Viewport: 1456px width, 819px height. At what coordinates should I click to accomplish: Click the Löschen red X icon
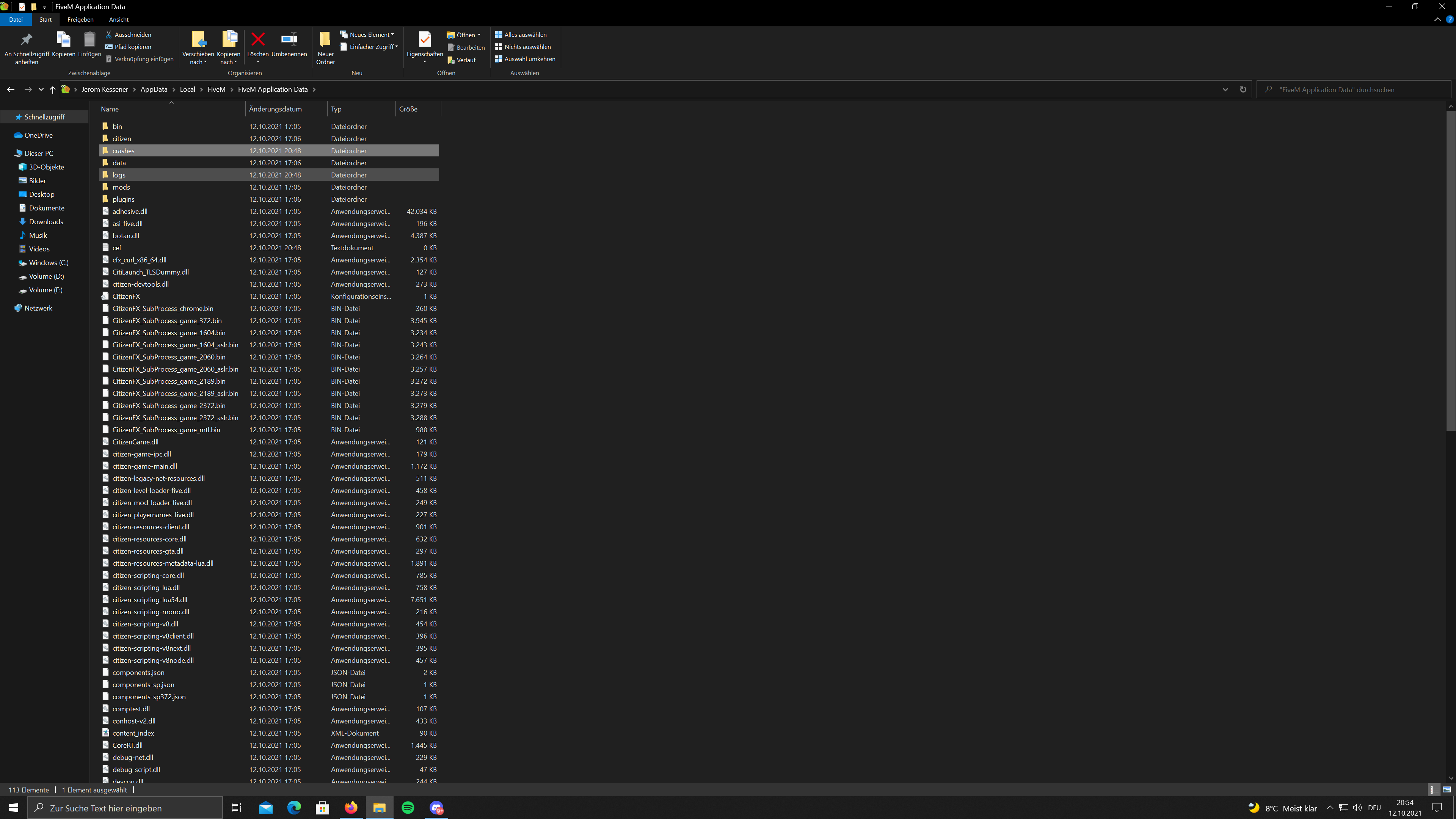pyautogui.click(x=258, y=39)
